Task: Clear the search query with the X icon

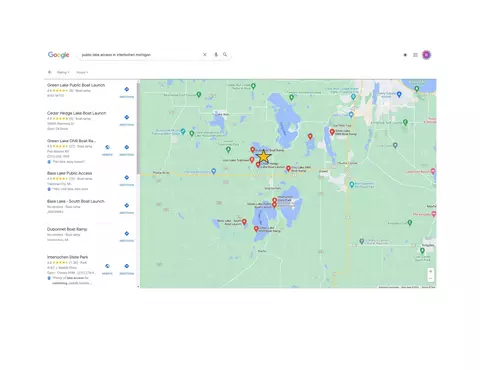Action: click(x=205, y=55)
